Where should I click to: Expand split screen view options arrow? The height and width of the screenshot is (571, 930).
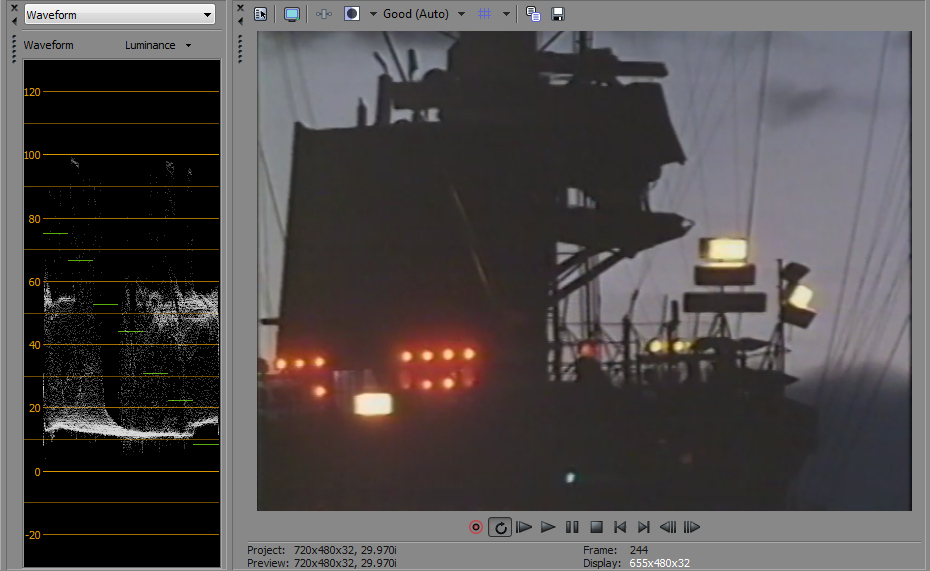point(372,14)
